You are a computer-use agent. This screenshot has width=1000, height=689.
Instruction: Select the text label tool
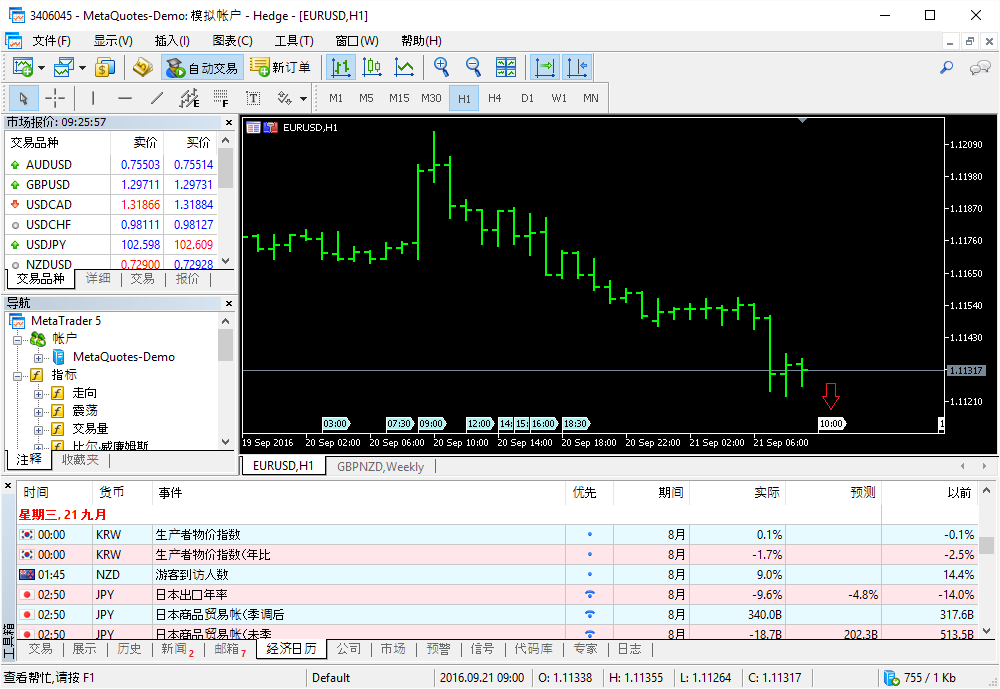pos(253,98)
